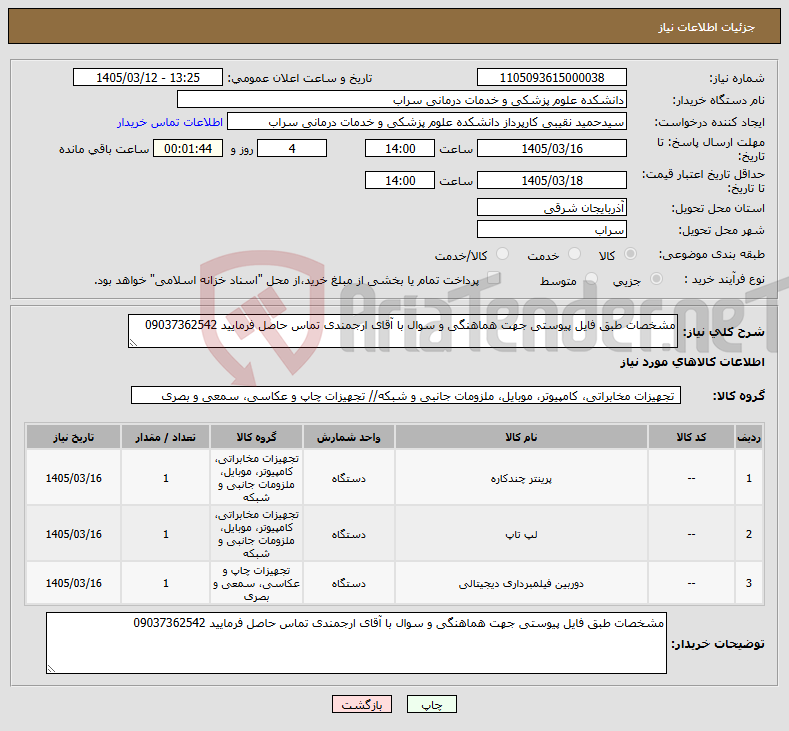Click the شرح کلی نیاز description textarea
The image size is (789, 731).
[403, 331]
